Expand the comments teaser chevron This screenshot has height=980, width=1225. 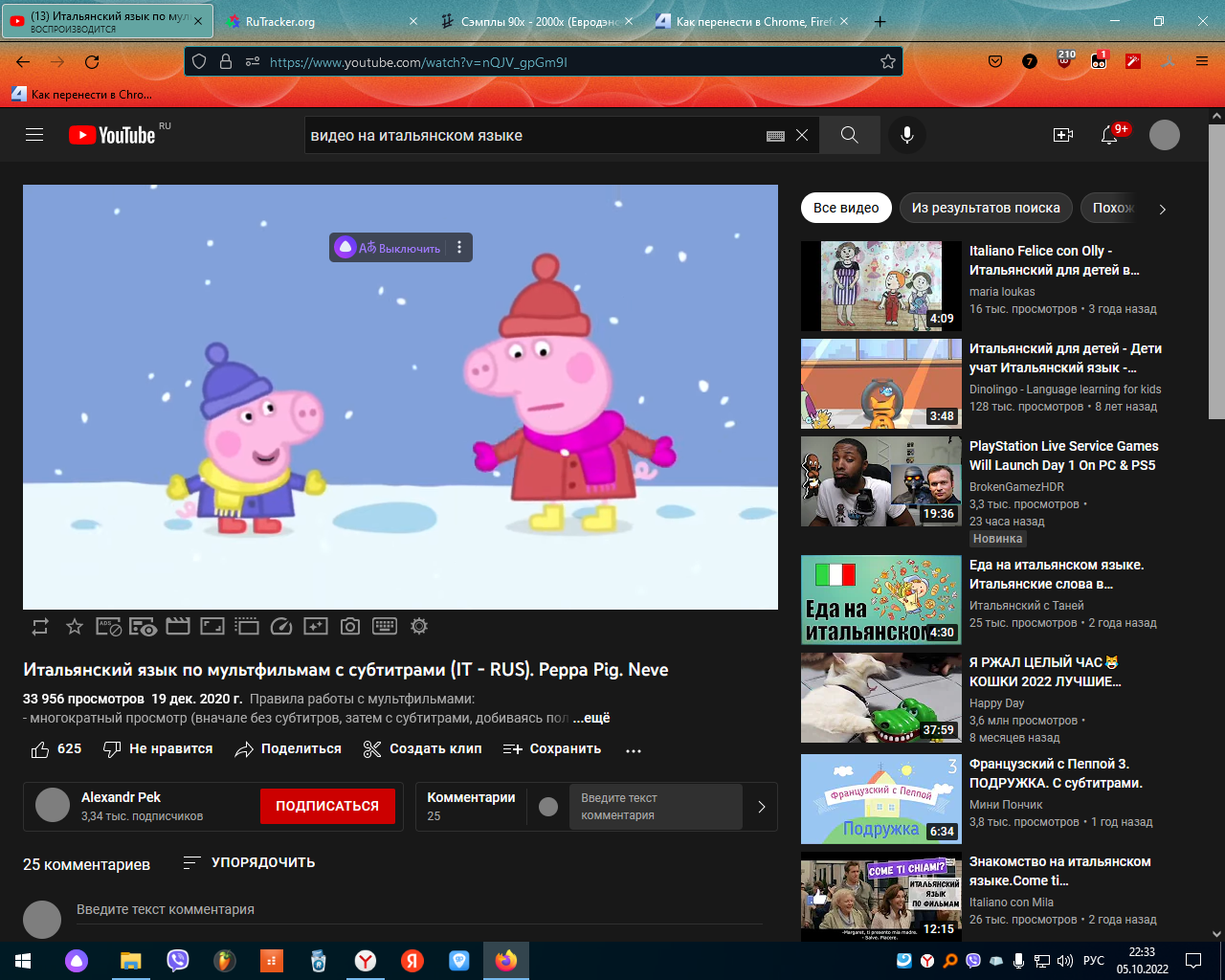[762, 807]
